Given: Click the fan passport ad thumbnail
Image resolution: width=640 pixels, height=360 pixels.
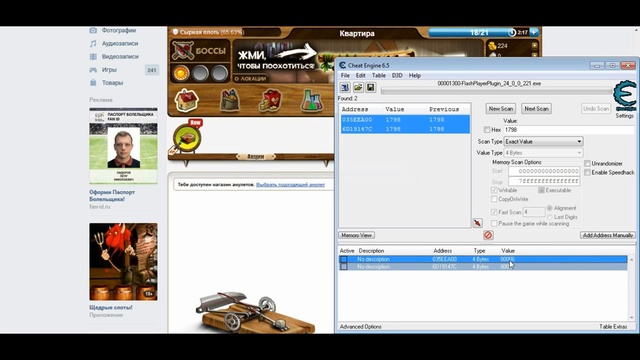Looking at the screenshot, I should 123,146.
